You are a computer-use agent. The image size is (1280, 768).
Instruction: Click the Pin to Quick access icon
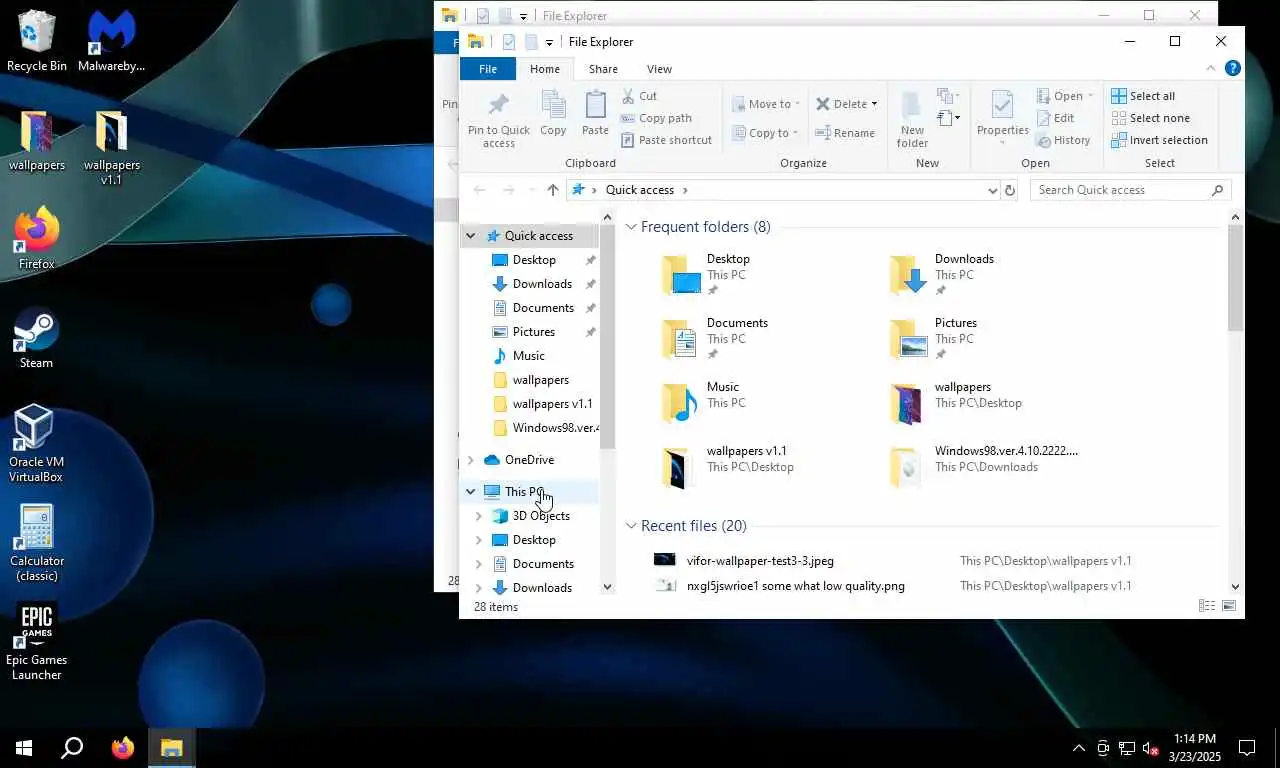point(498,120)
